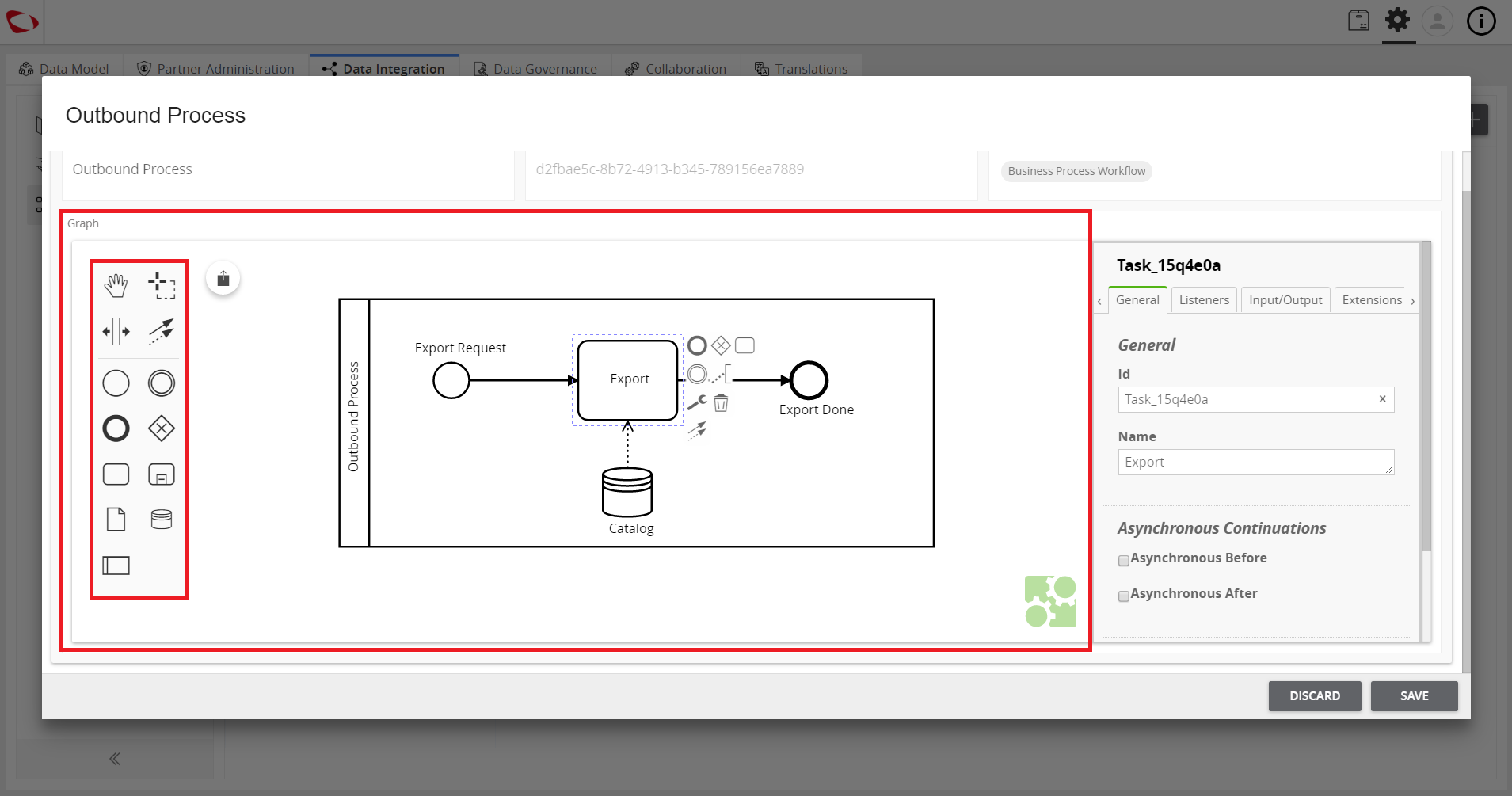Activate the create/remove space tool

tap(116, 331)
